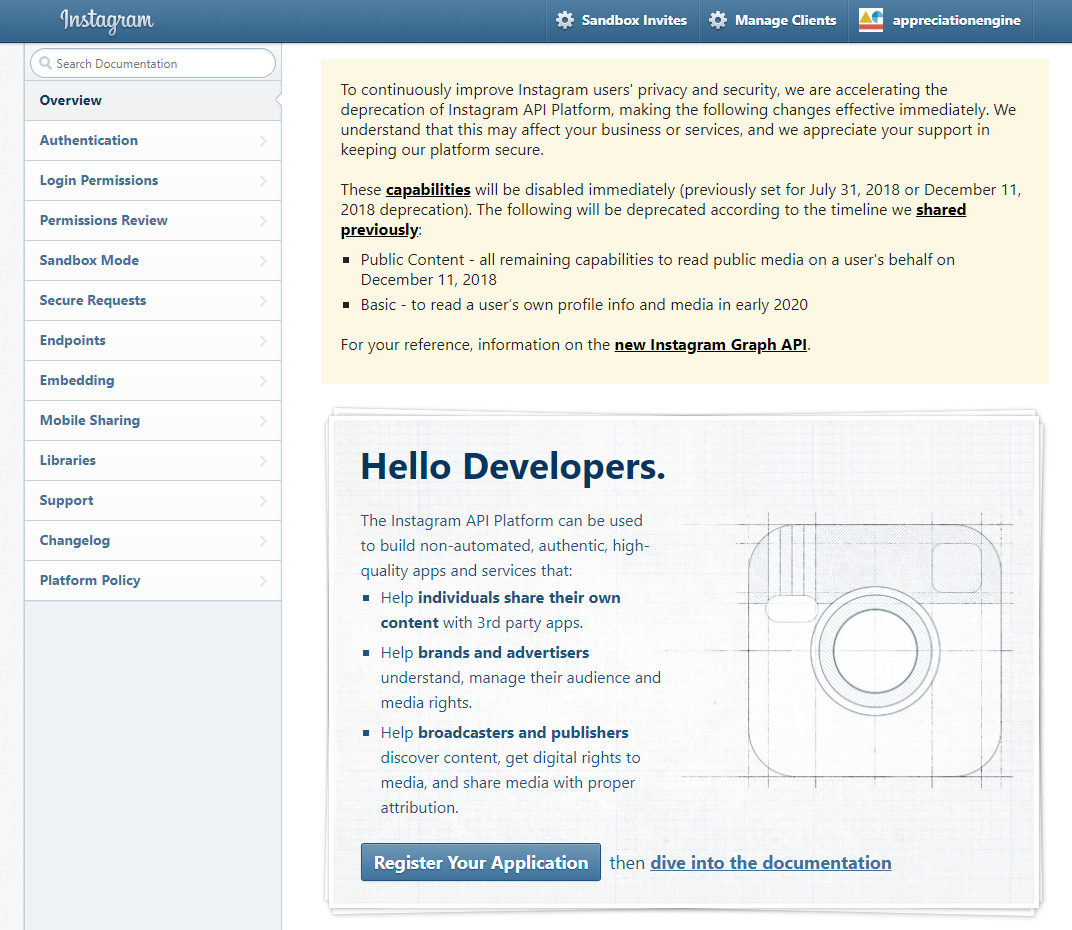Screen dimensions: 1072x930
Task: Click the appreciationengine profile avatar
Action: pyautogui.click(x=871, y=21)
